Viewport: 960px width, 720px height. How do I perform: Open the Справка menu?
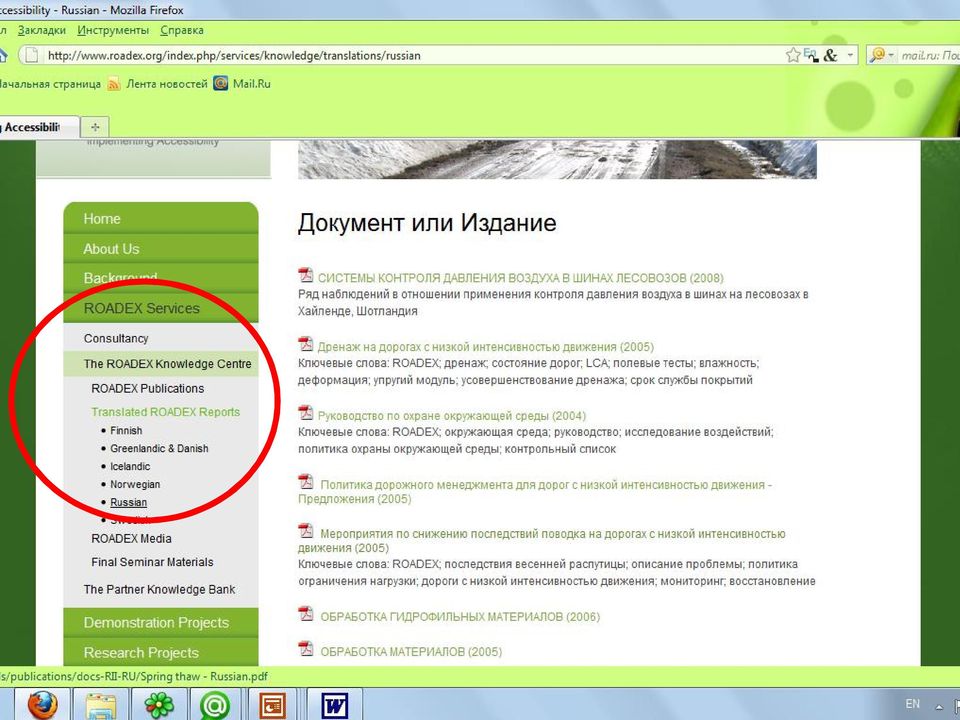point(182,30)
